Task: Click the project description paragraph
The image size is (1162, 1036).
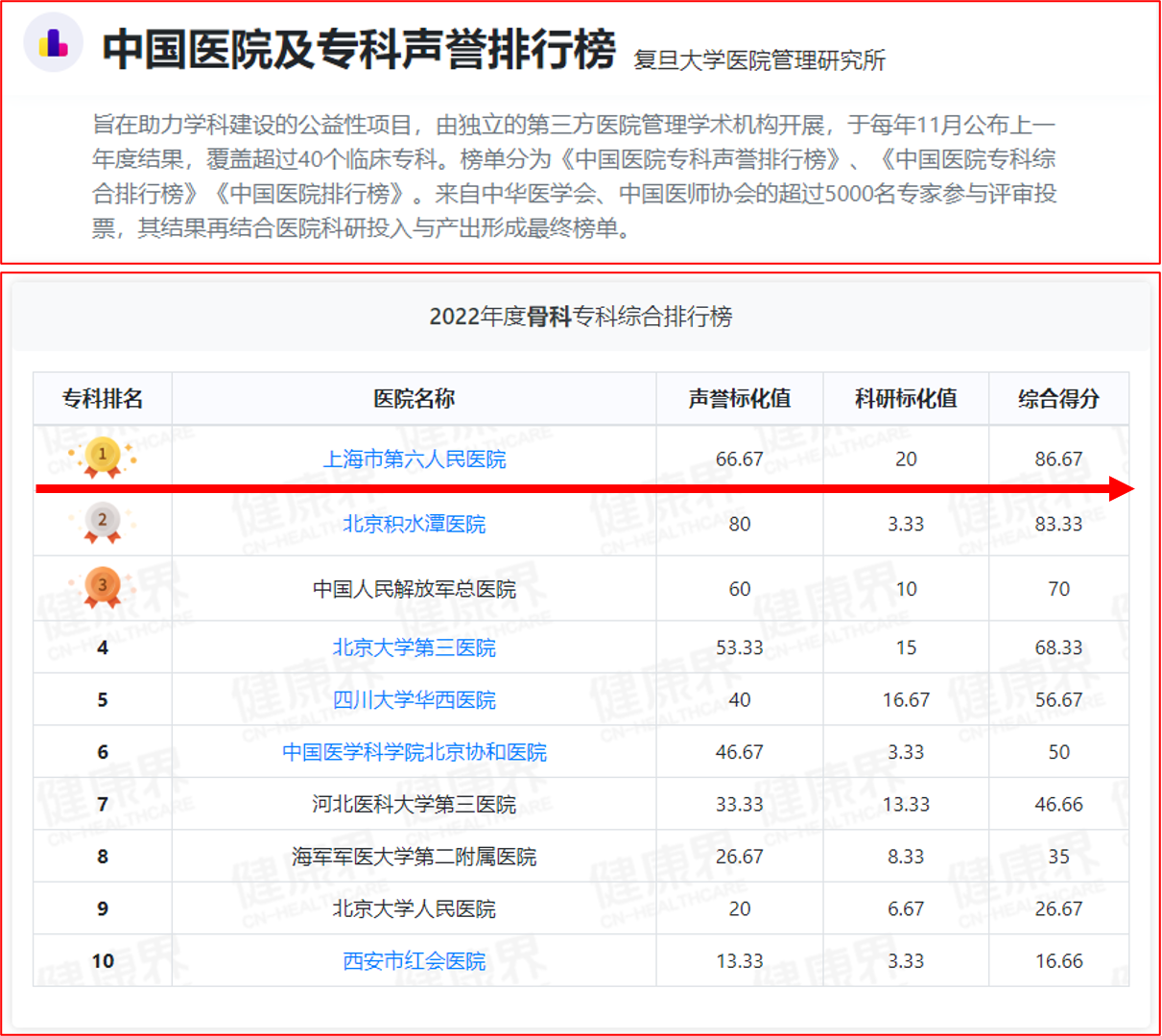Action: (574, 177)
